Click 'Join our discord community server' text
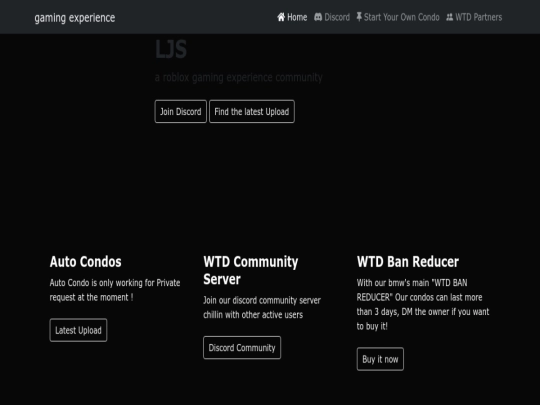 tap(262, 308)
